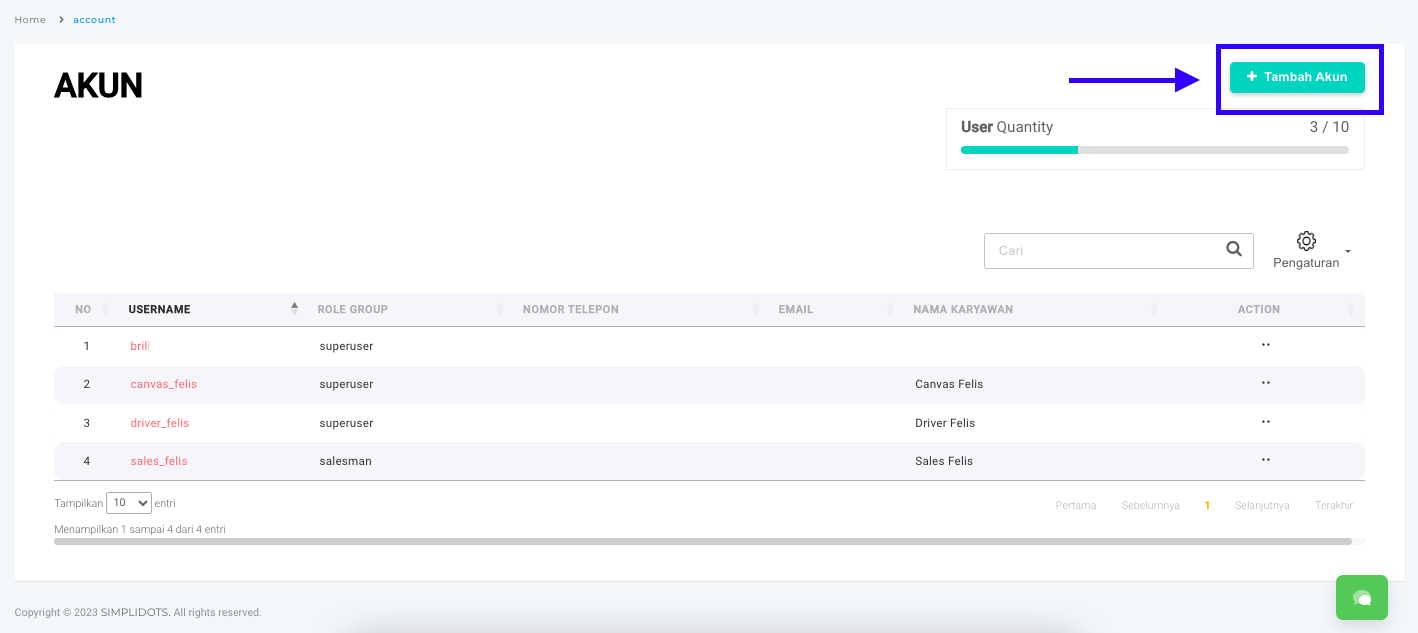Click the horizontal table scrollbar
The image size is (1418, 633).
pyautogui.click(x=702, y=541)
